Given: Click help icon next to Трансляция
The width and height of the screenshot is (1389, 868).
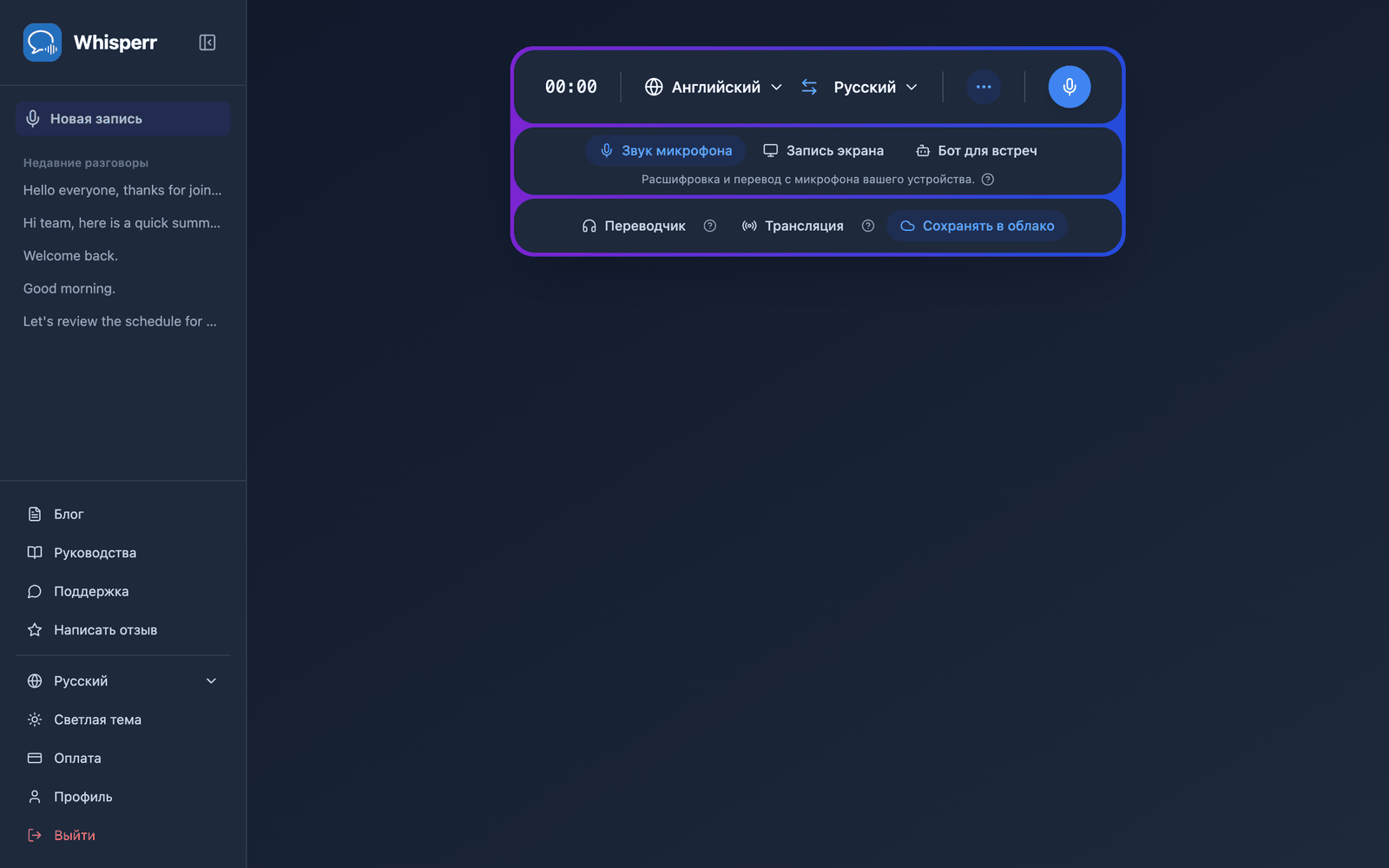Looking at the screenshot, I should point(868,226).
